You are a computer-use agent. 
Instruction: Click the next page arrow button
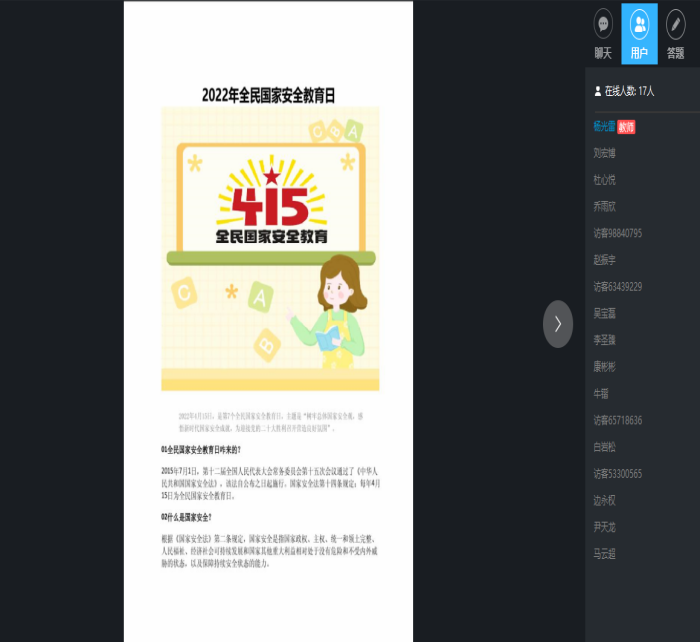click(558, 324)
